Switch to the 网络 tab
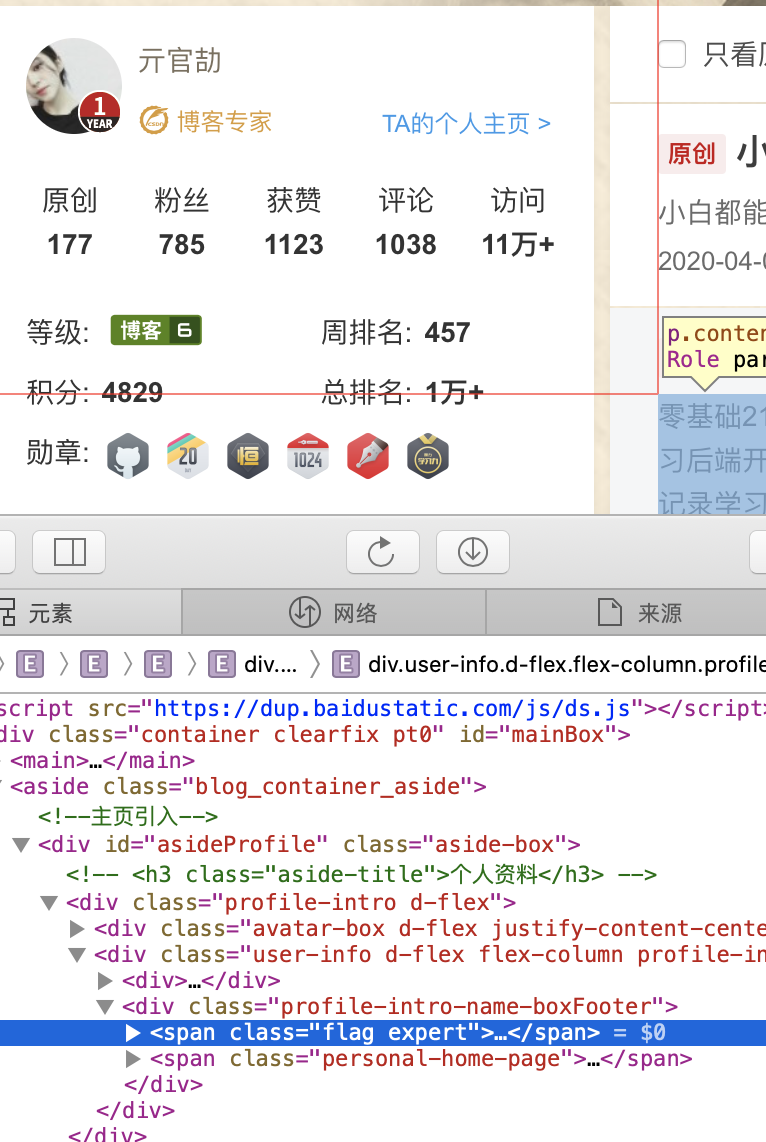 (x=333, y=613)
